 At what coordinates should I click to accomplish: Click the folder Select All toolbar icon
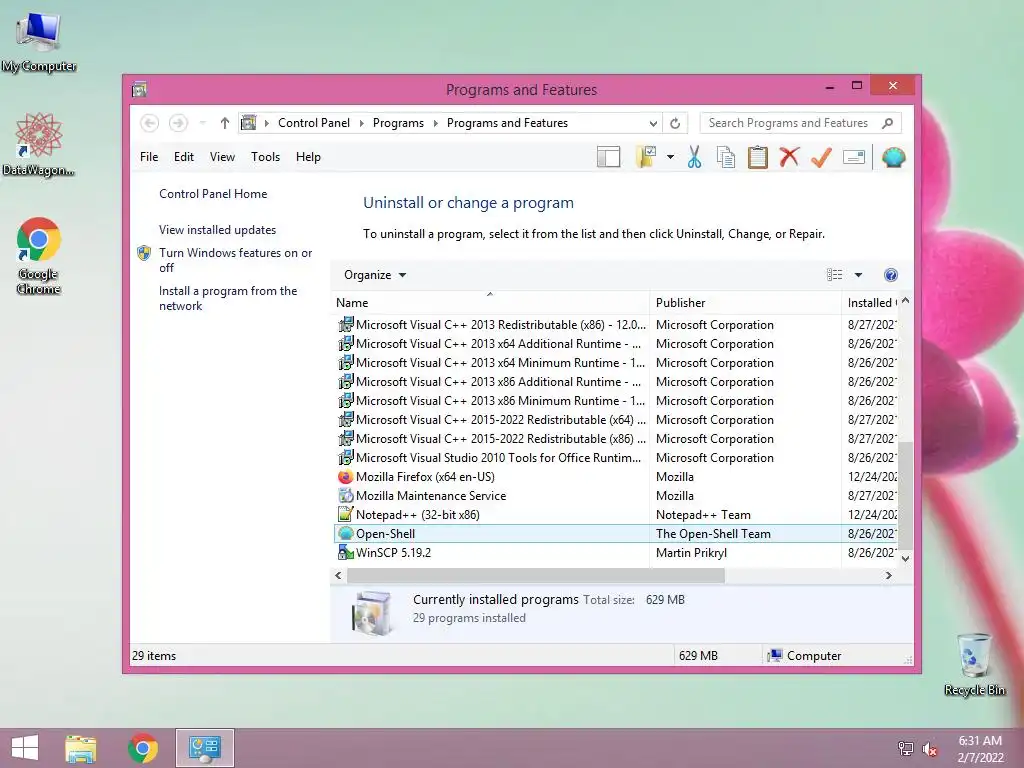[x=645, y=157]
